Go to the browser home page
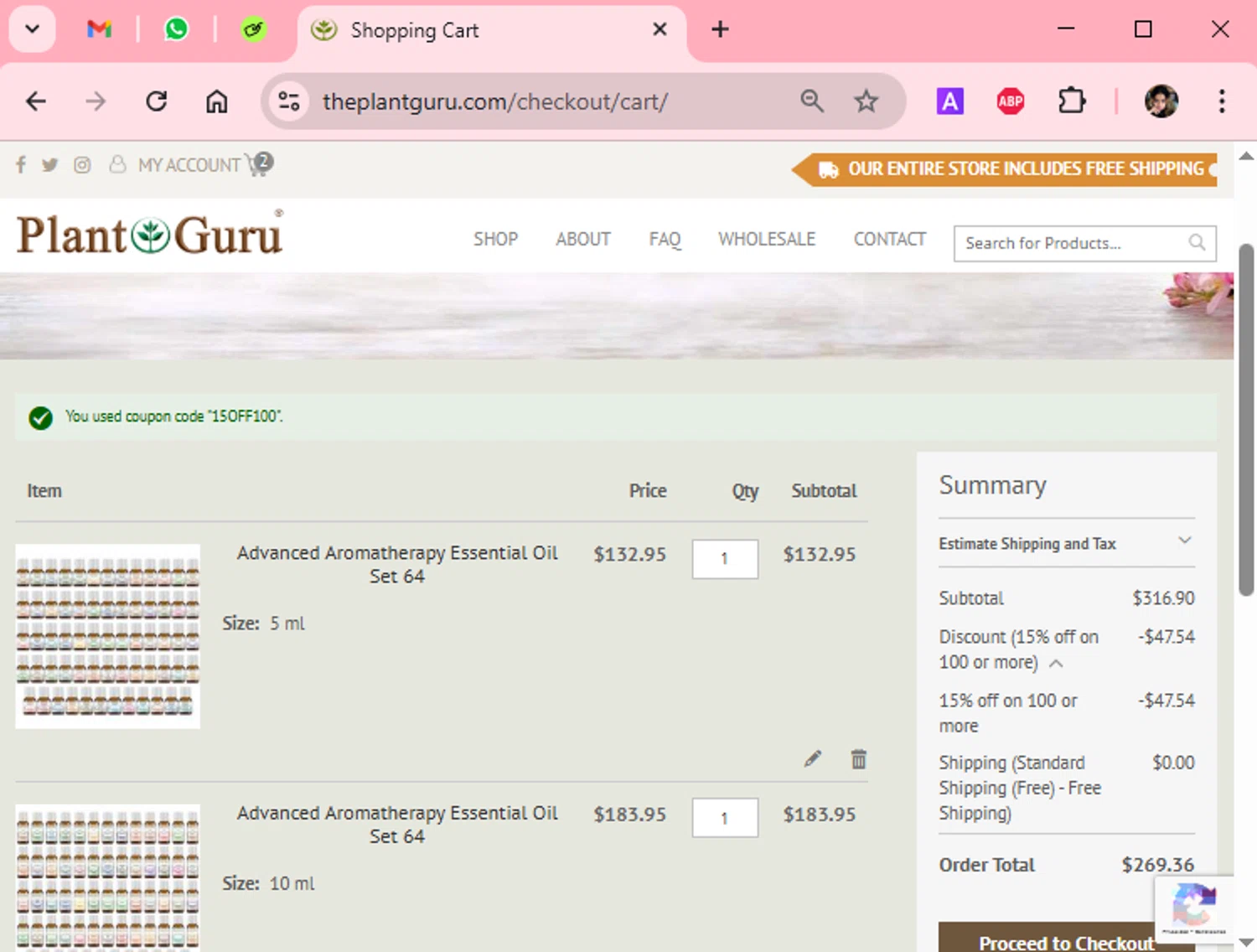Viewport: 1257px width, 952px height. pyautogui.click(x=216, y=101)
